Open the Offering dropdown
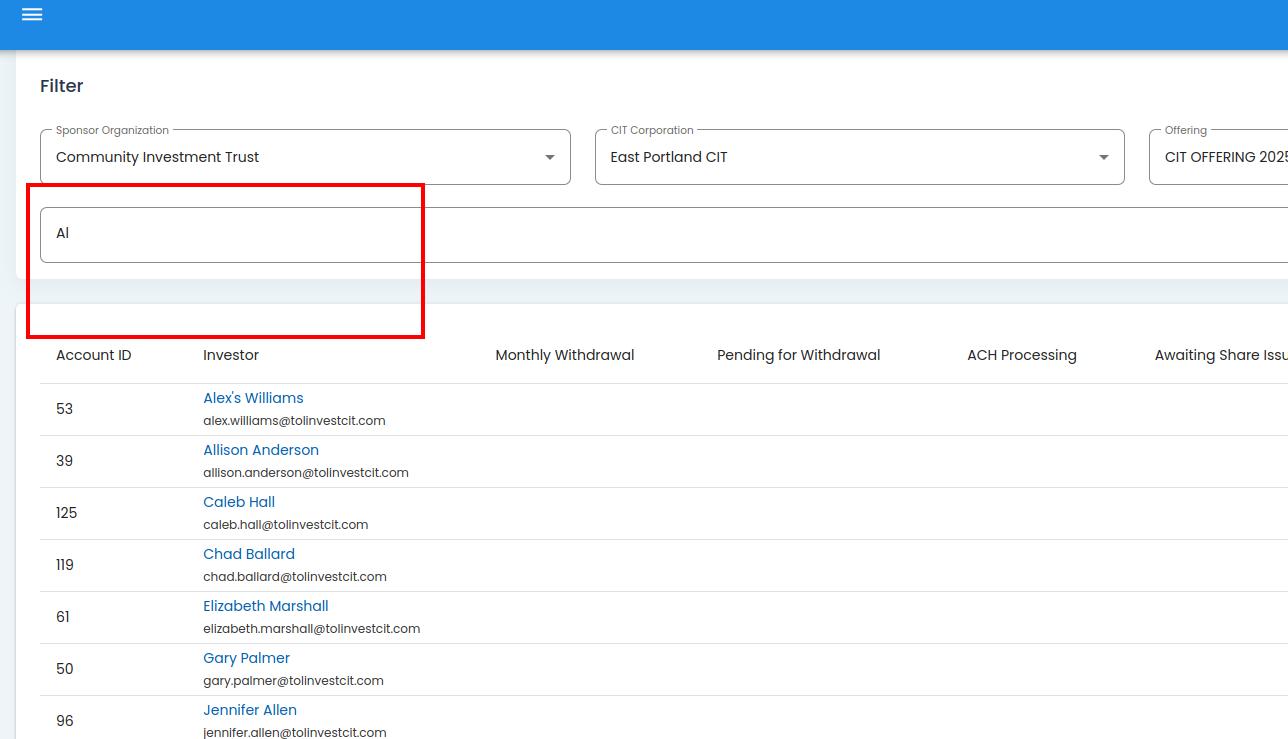This screenshot has height=739, width=1288. coord(1220,157)
